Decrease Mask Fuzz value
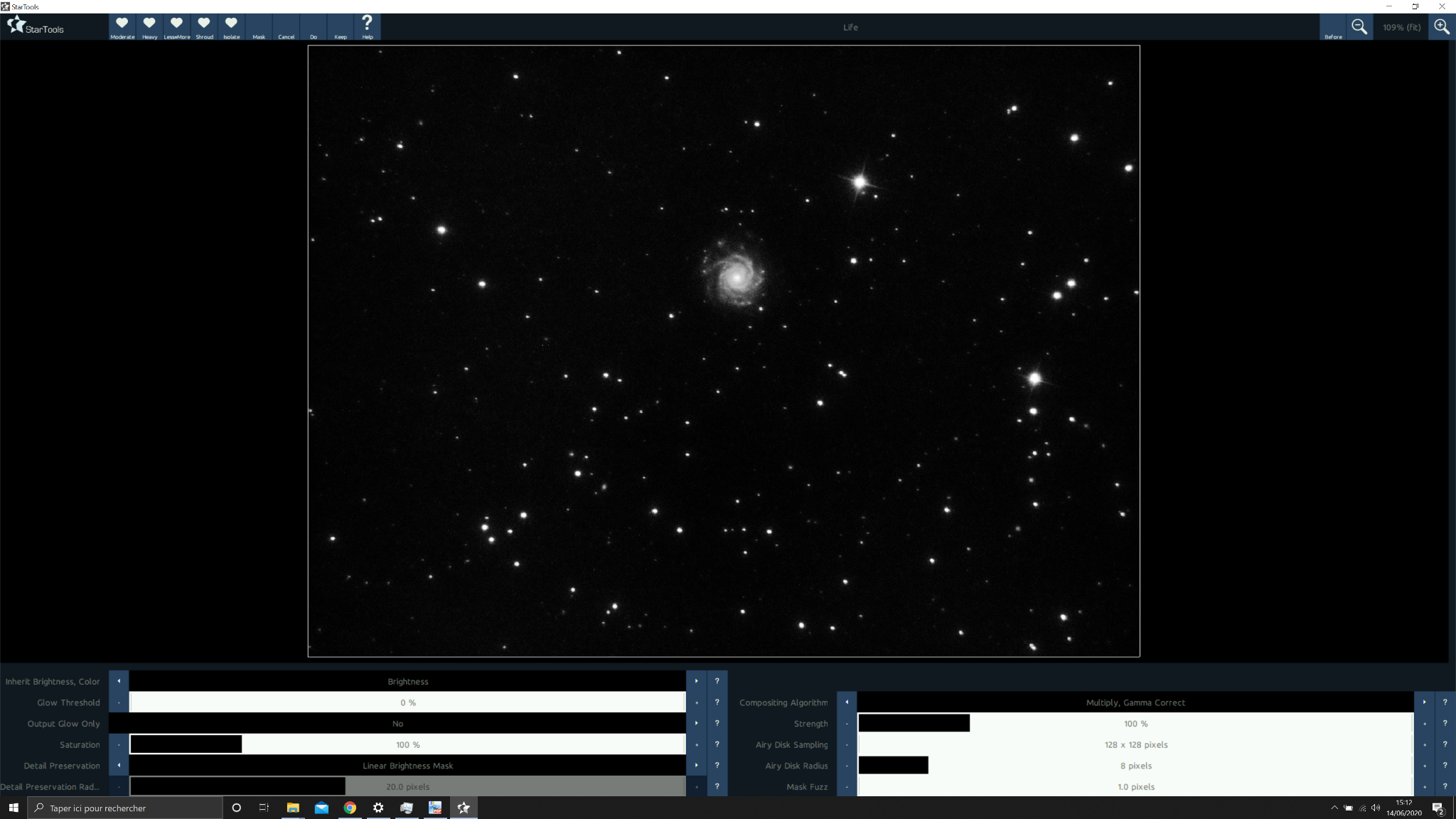1456x819 pixels. click(847, 786)
